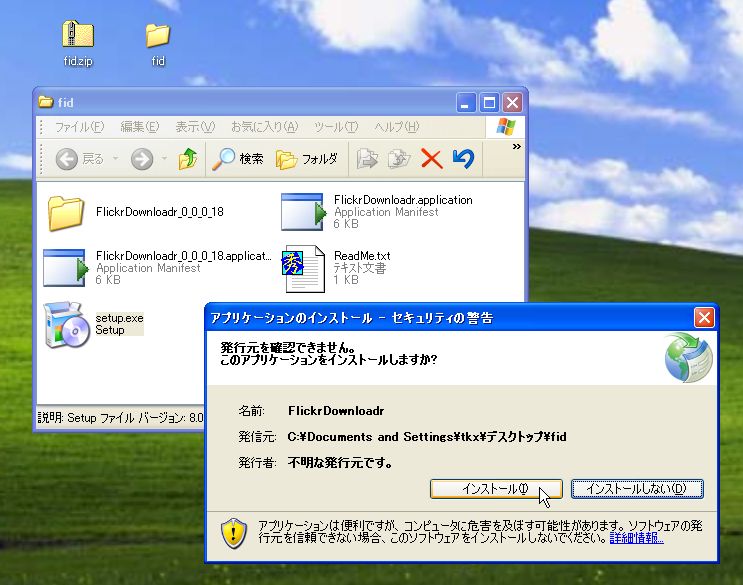Click the Forward arrow in Explorer toolbar
The height and width of the screenshot is (585, 743).
[x=142, y=159]
